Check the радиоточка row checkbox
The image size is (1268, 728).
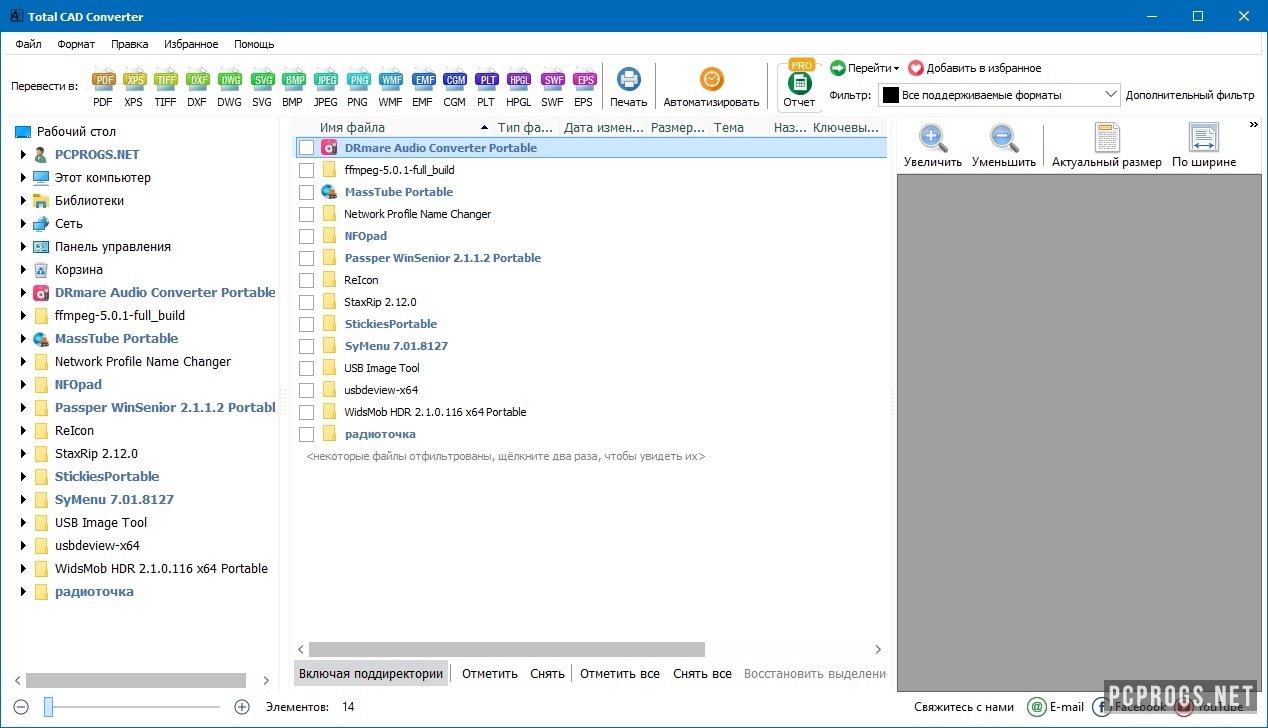click(307, 434)
